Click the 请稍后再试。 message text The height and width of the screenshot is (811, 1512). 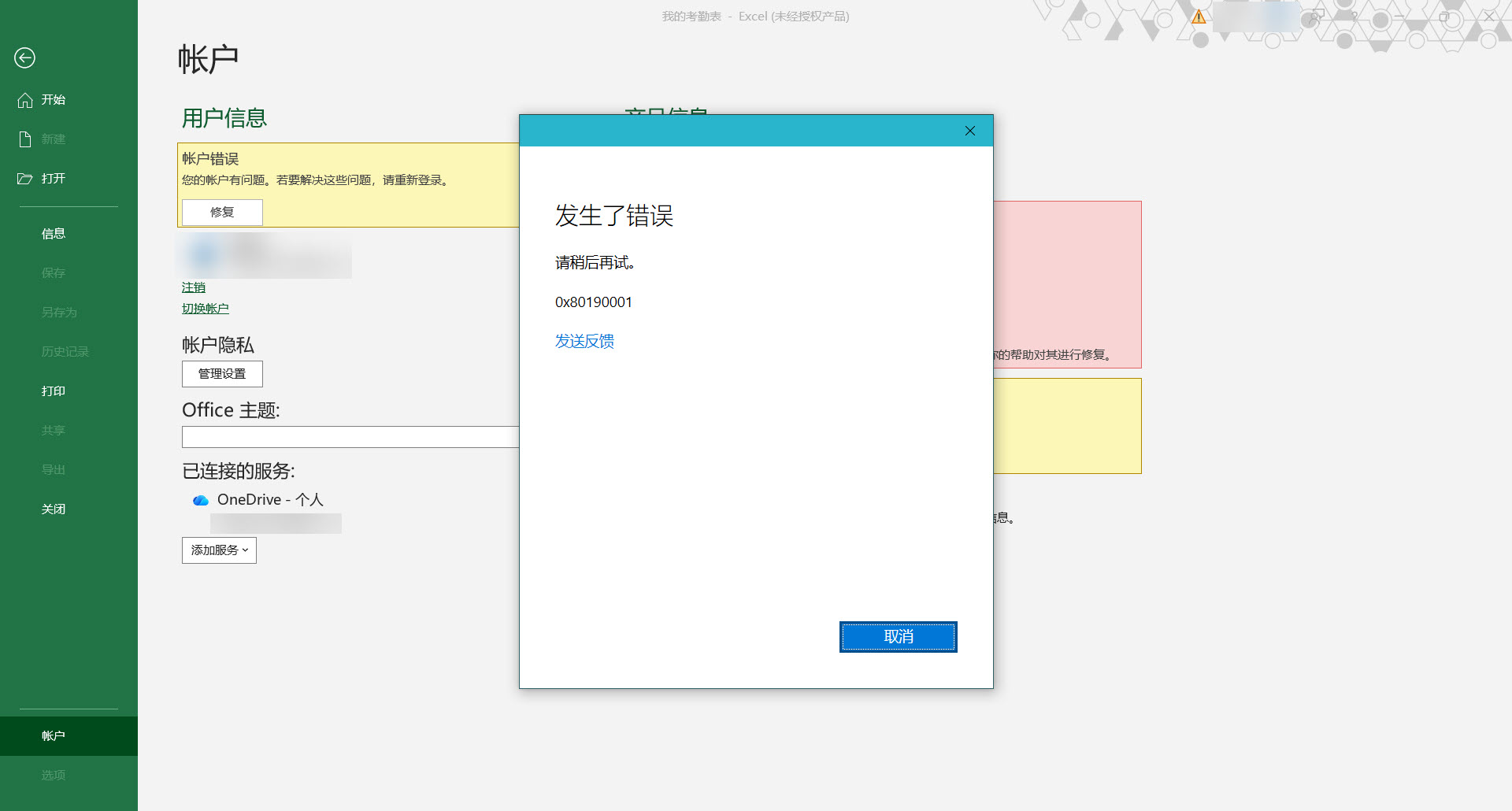tap(595, 263)
